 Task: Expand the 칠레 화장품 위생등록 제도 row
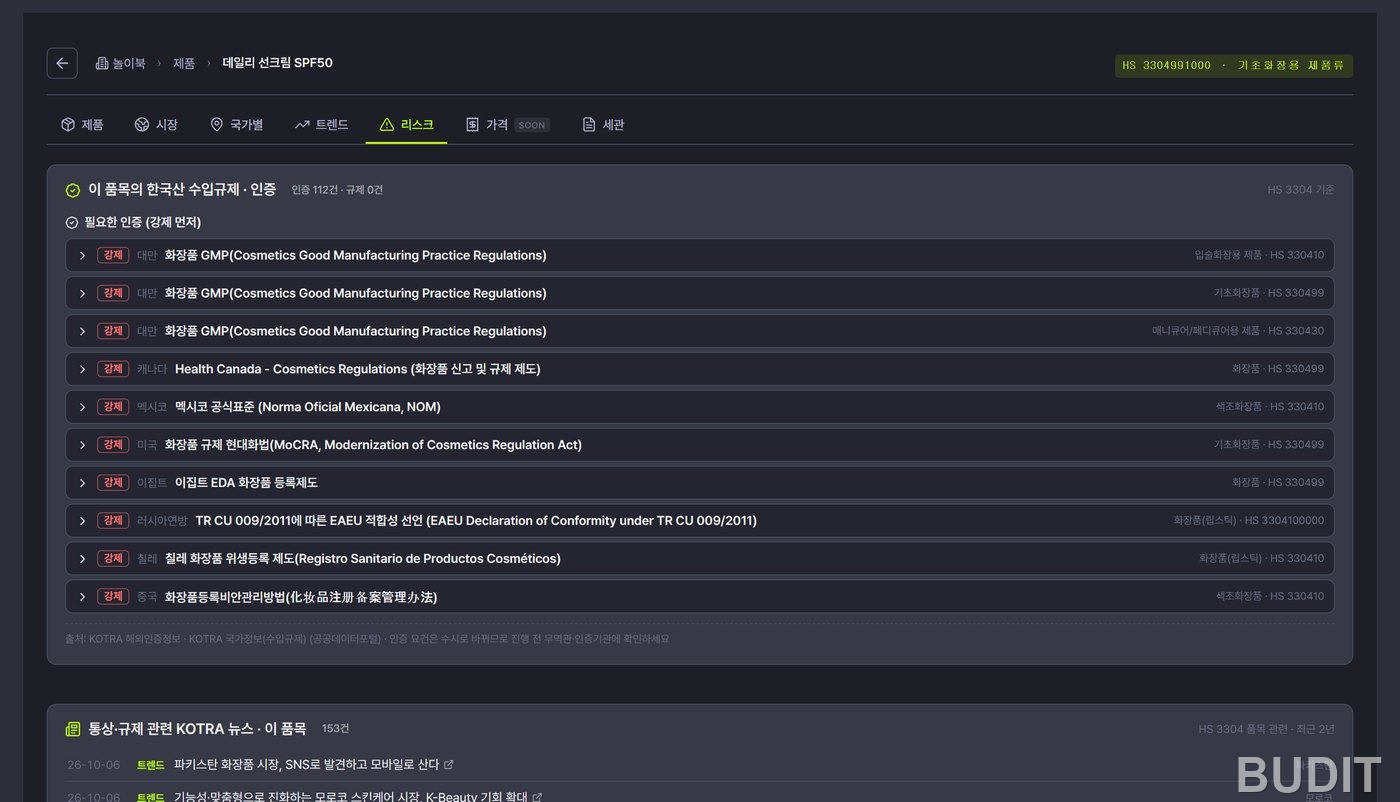699,559
